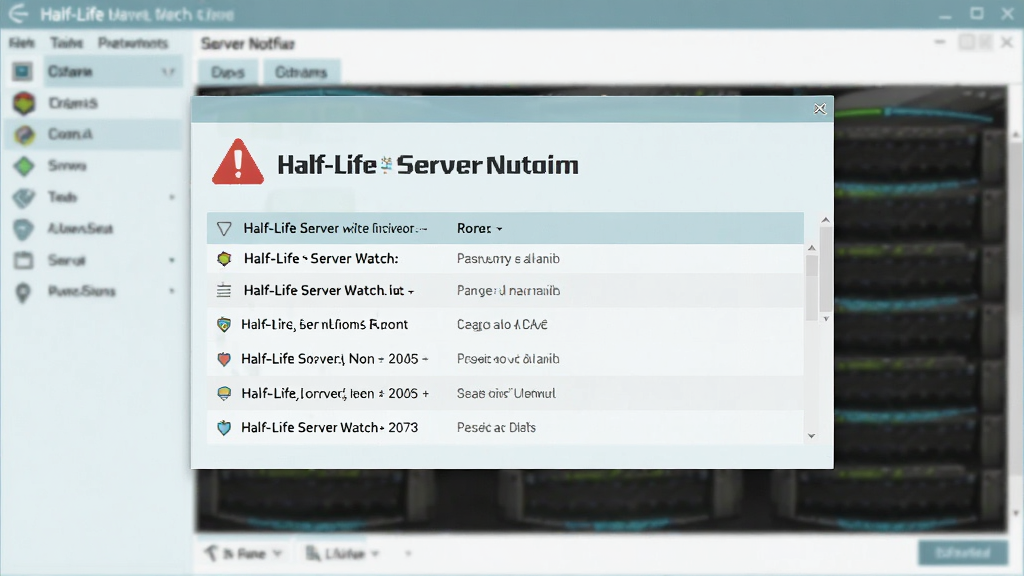Click the blue shield icon in the 'Server Watch 2073' row
The height and width of the screenshot is (576, 1024).
(224, 428)
